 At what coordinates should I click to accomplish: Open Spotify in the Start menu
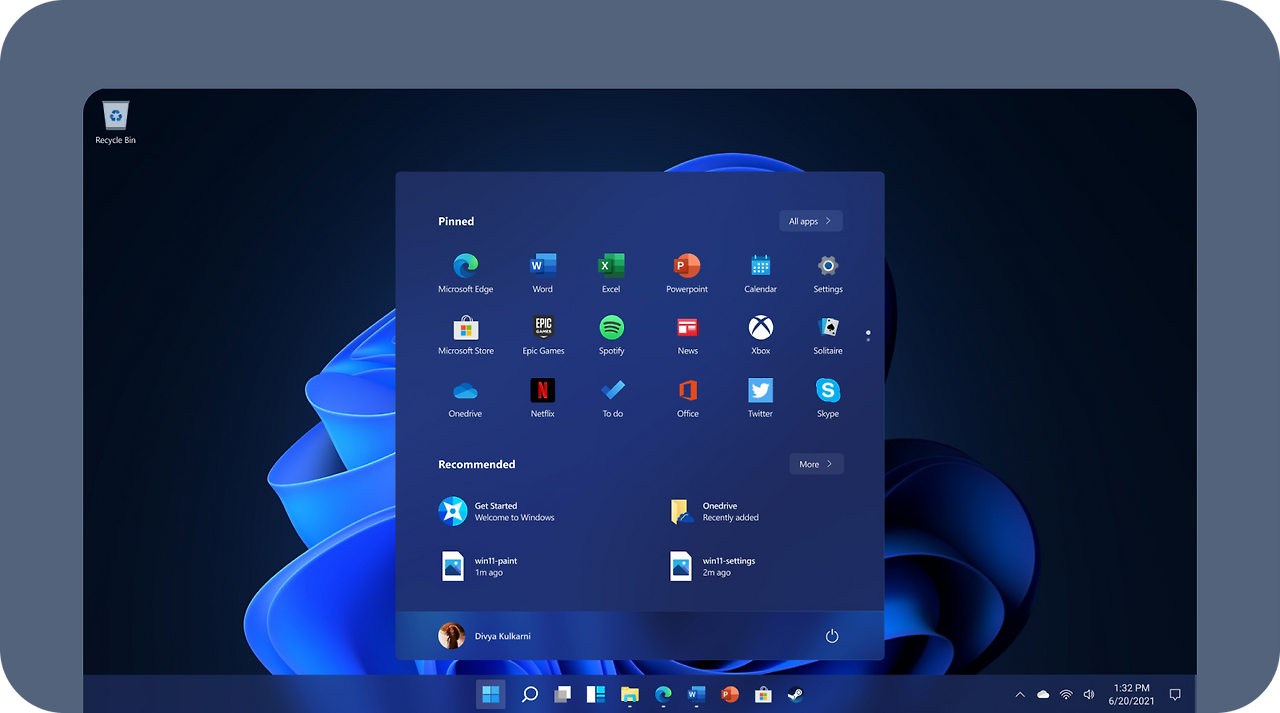click(x=612, y=335)
